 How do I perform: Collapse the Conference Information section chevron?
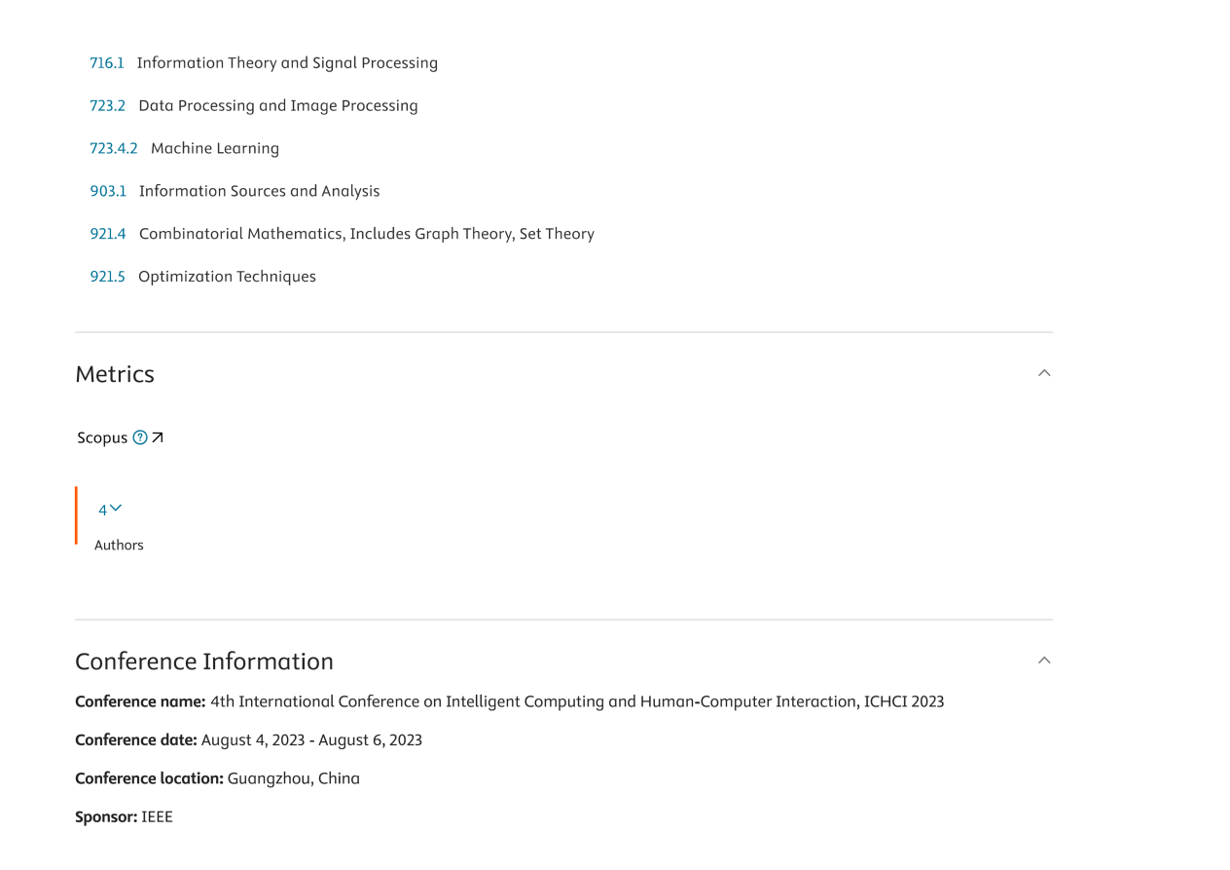(x=1044, y=660)
